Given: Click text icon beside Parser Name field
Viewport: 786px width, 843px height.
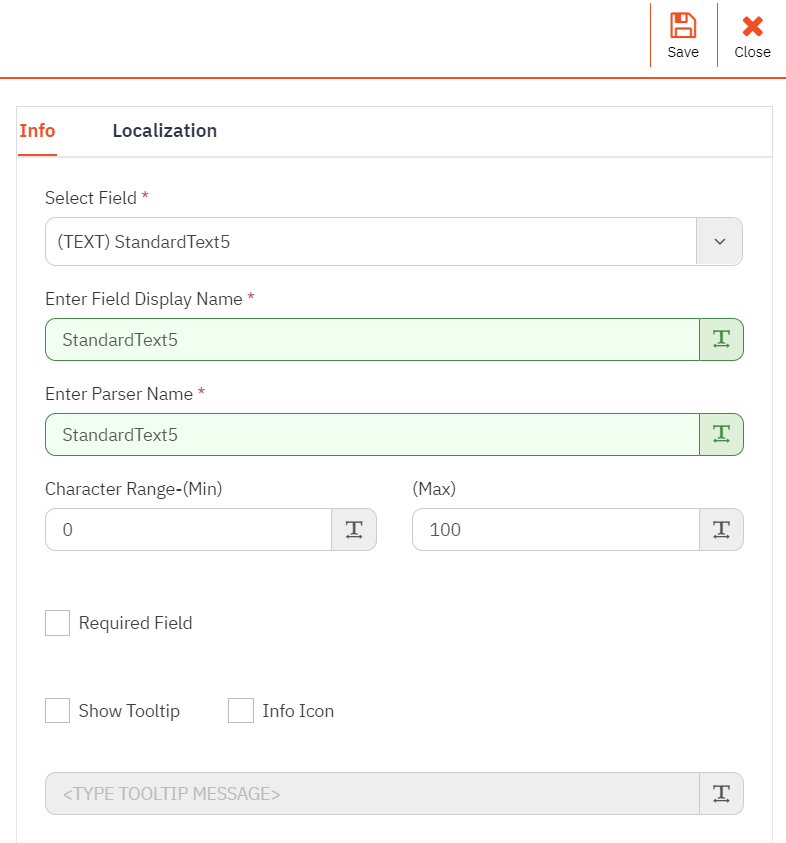Looking at the screenshot, I should [721, 434].
